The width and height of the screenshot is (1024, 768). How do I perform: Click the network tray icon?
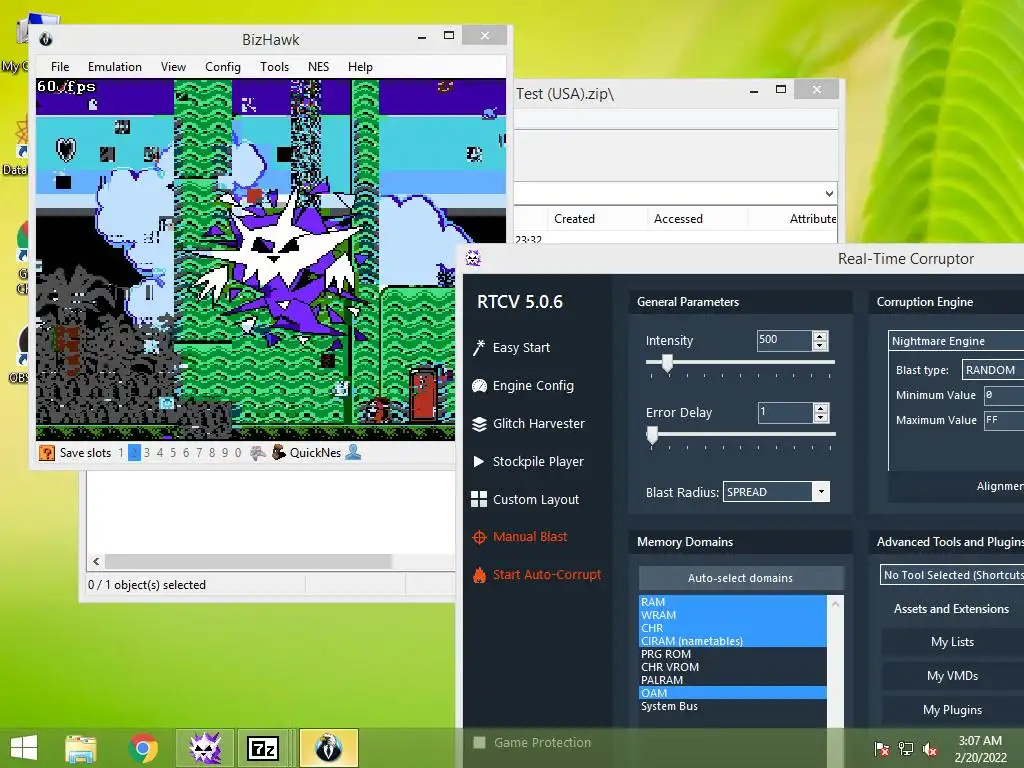[906, 749]
